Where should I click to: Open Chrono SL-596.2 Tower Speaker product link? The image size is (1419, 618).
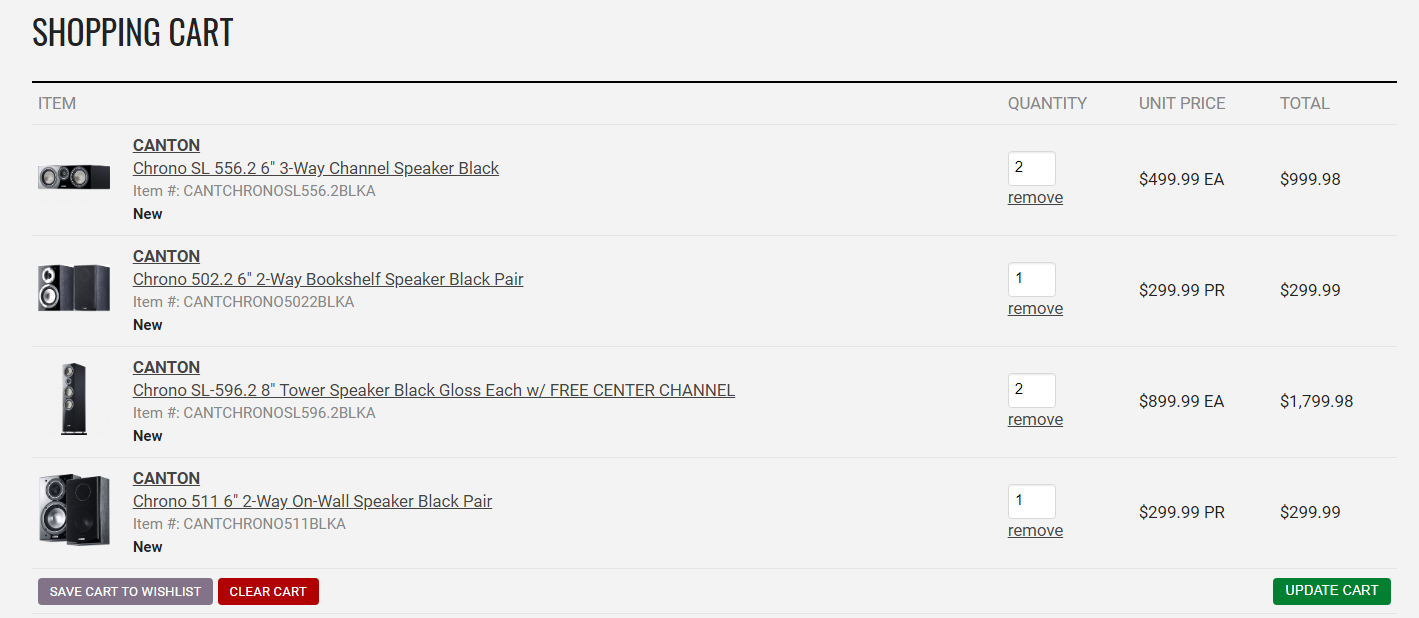[x=434, y=390]
